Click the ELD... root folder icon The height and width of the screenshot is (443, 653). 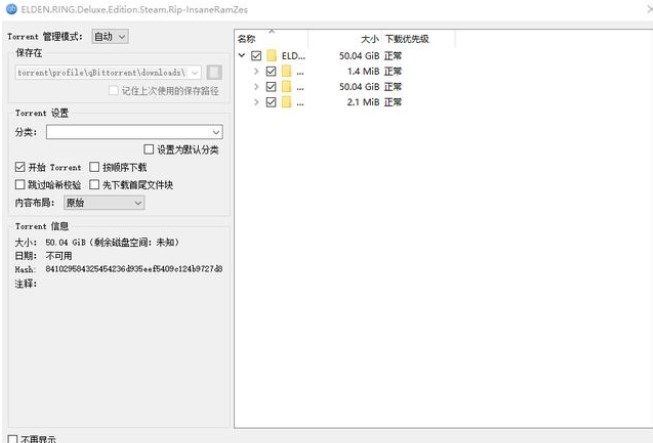272,55
